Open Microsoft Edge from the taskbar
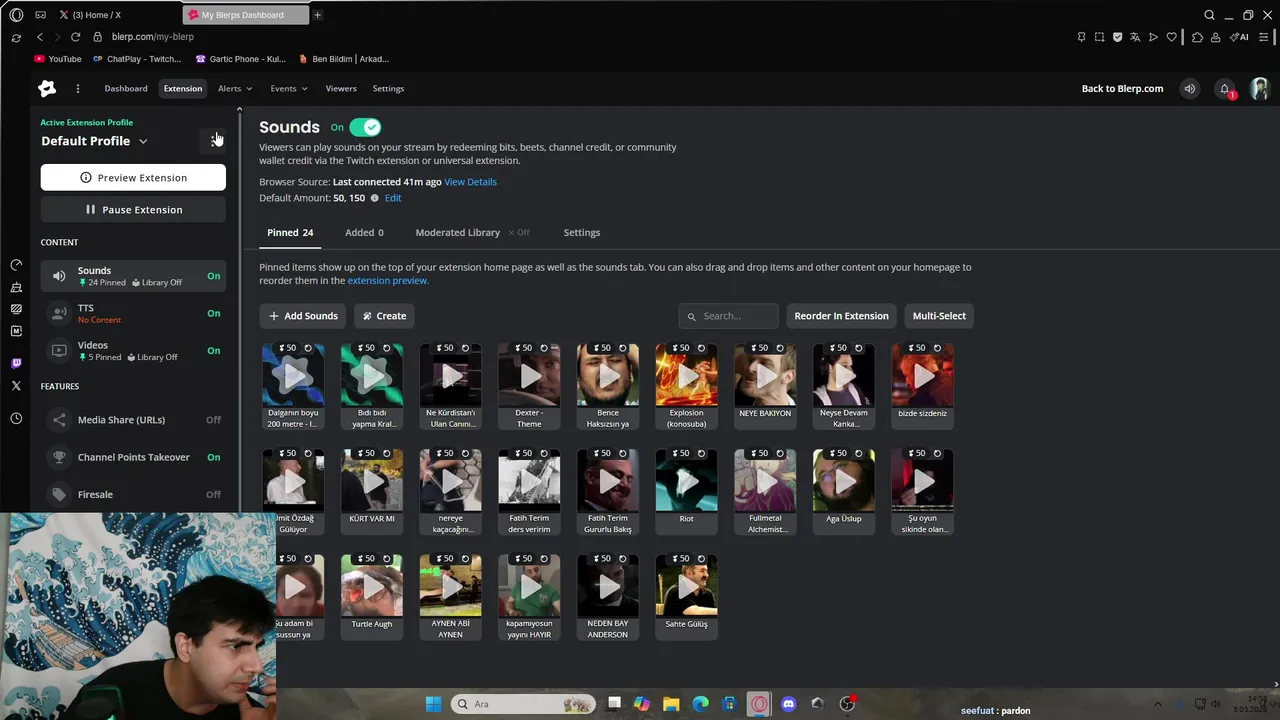1280x720 pixels. (700, 704)
